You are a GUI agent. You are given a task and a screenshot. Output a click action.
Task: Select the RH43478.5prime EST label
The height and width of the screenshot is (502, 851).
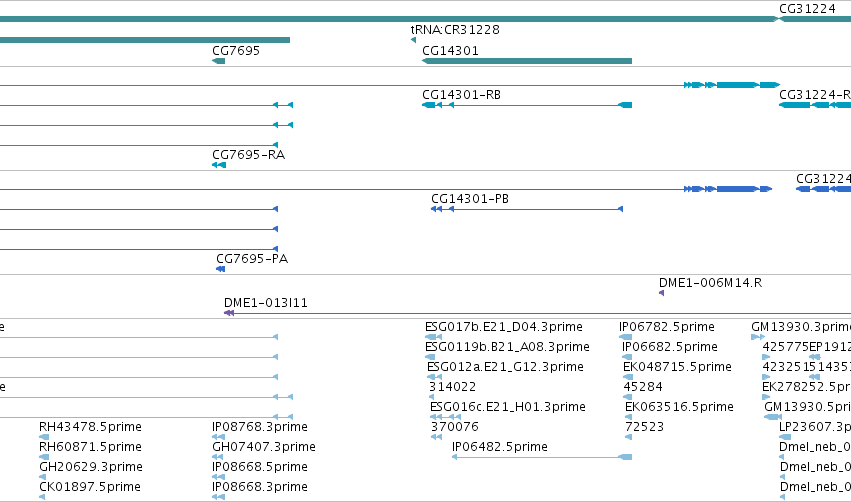[90, 427]
